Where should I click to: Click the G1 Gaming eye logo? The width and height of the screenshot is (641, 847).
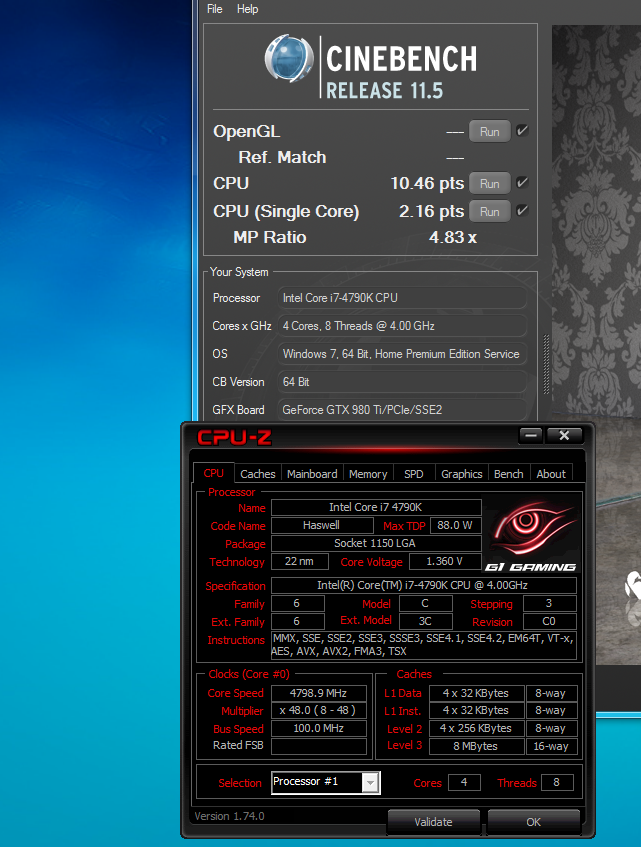[532, 534]
